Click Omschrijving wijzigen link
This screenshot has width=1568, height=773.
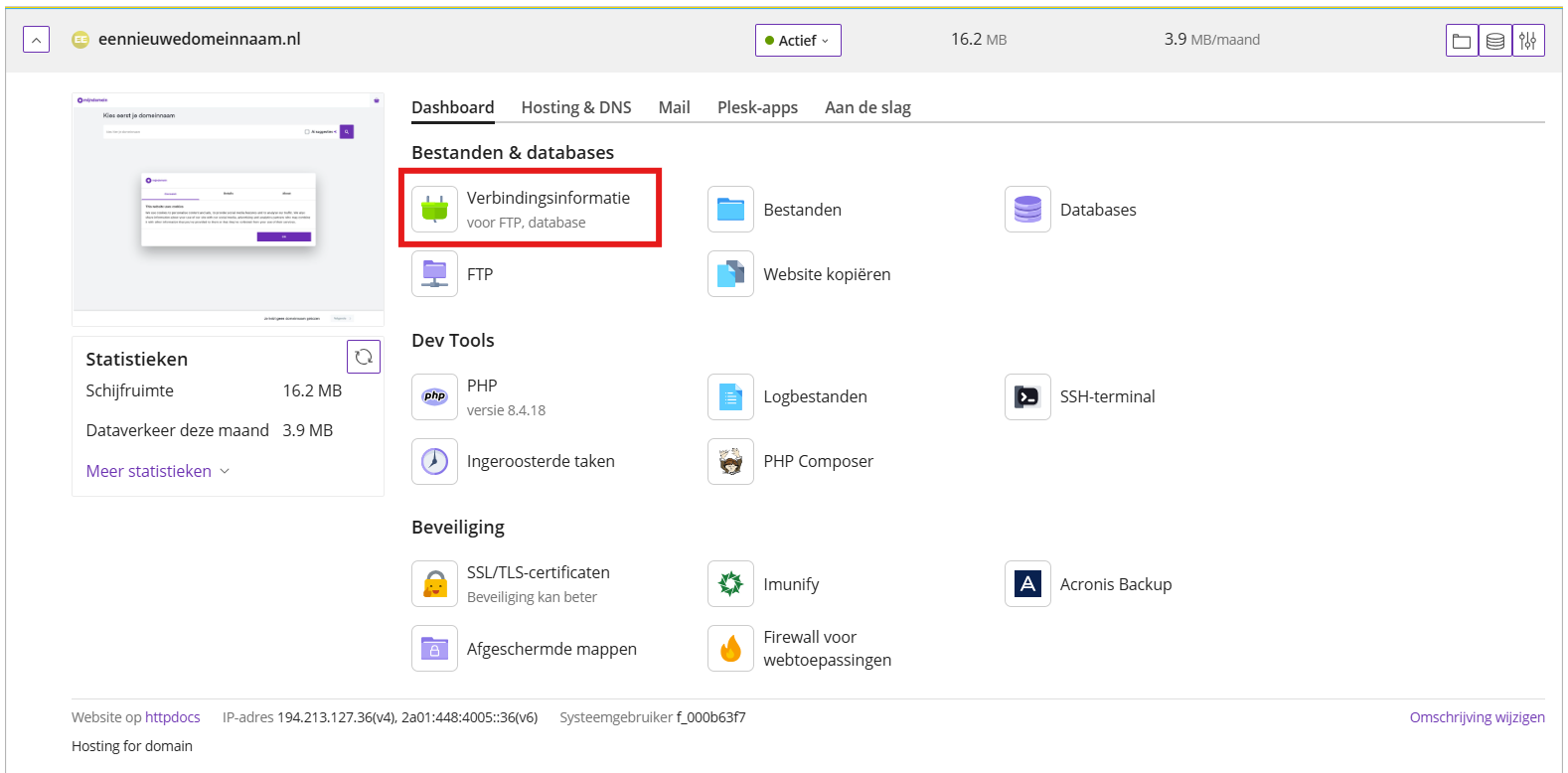point(1477,717)
